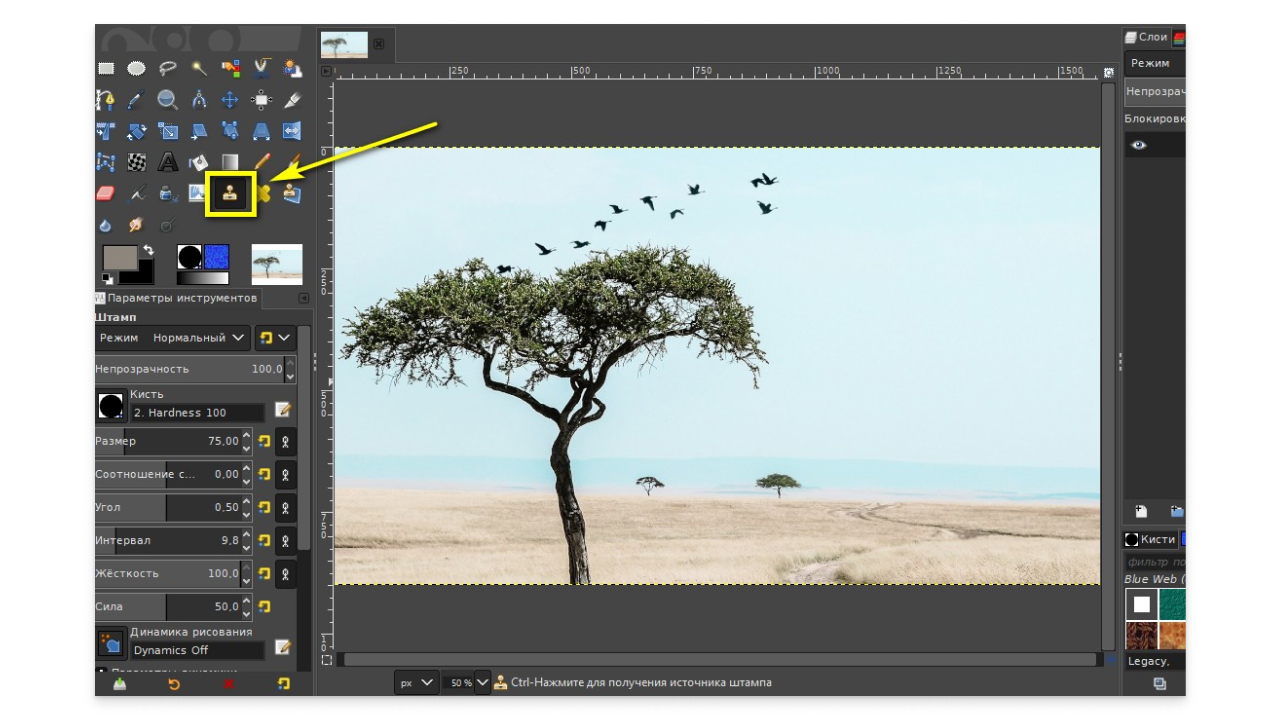
Task: Select the Clone stamp tool
Action: [231, 194]
